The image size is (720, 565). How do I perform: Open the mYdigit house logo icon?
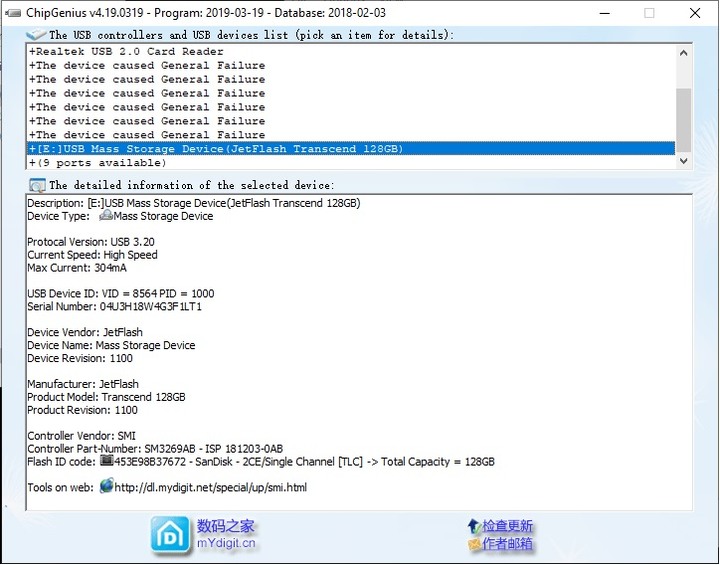pos(170,534)
